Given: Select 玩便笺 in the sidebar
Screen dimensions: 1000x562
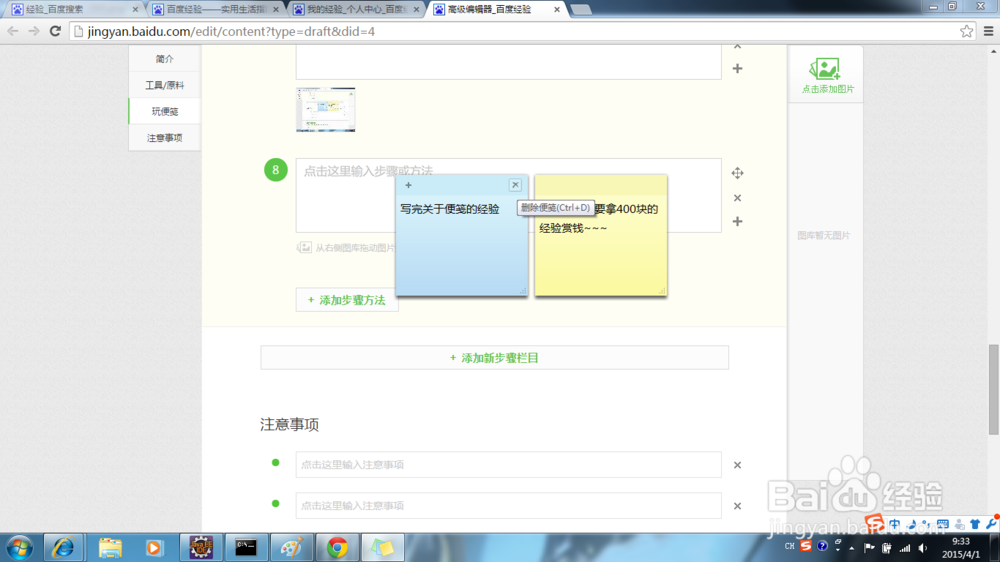Looking at the screenshot, I should (165, 111).
